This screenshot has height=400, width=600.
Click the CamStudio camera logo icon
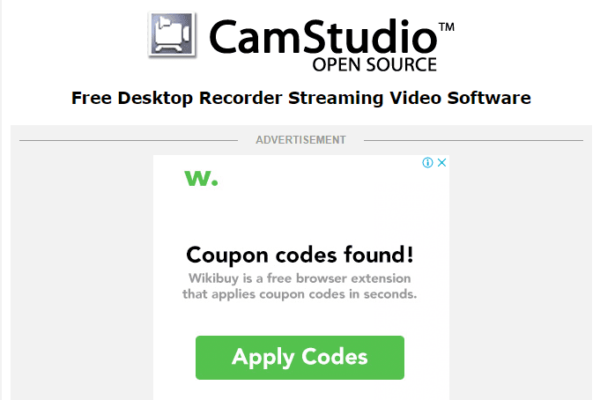173,35
